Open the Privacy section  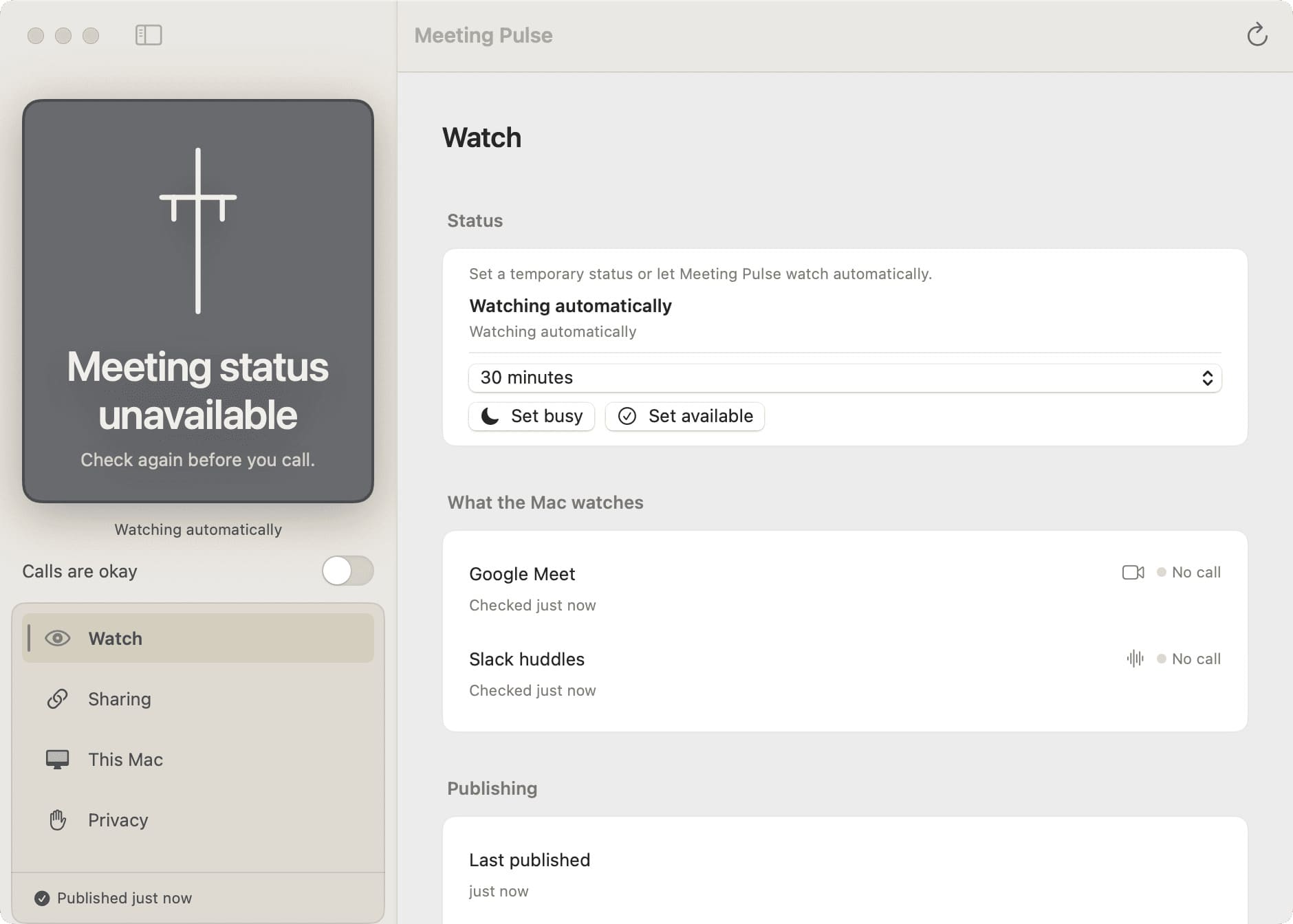click(198, 819)
